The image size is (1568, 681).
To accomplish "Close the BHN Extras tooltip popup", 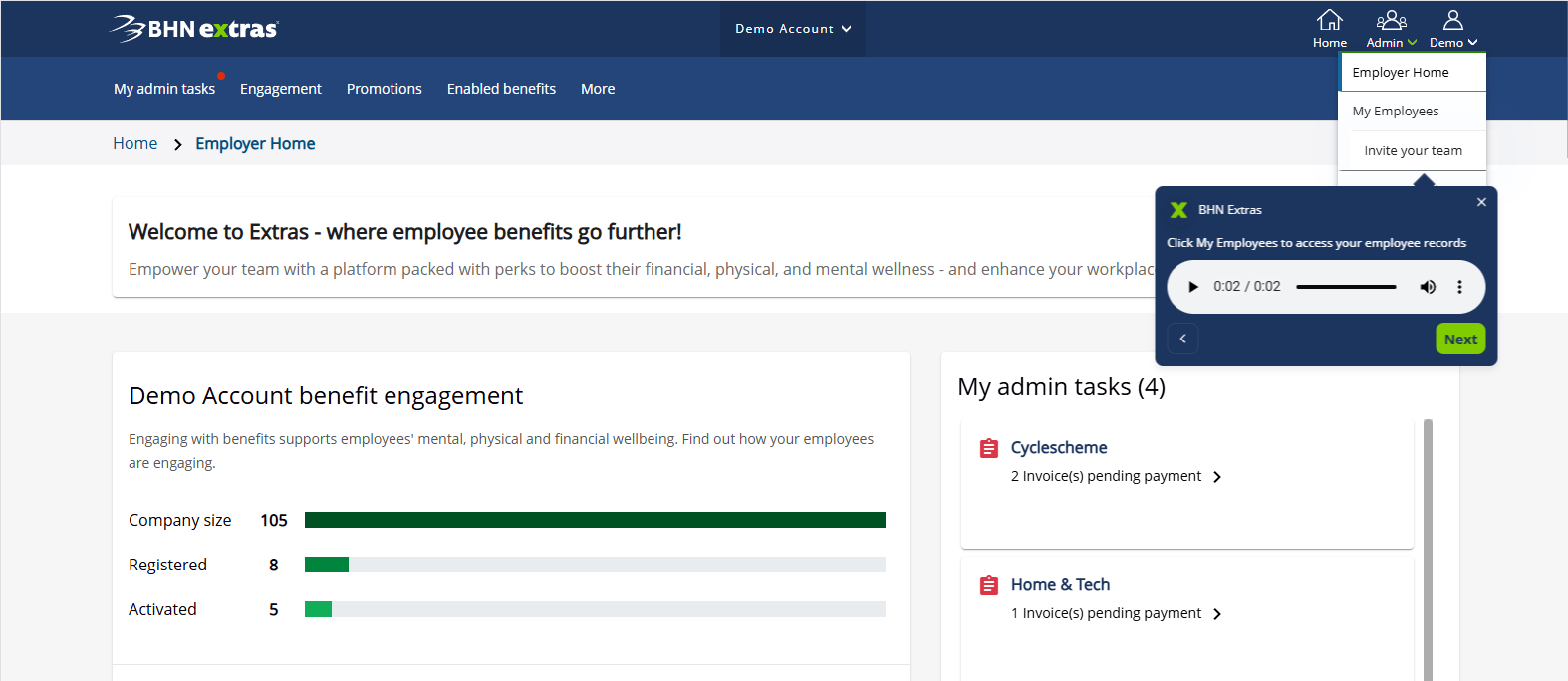I will tap(1481, 202).
